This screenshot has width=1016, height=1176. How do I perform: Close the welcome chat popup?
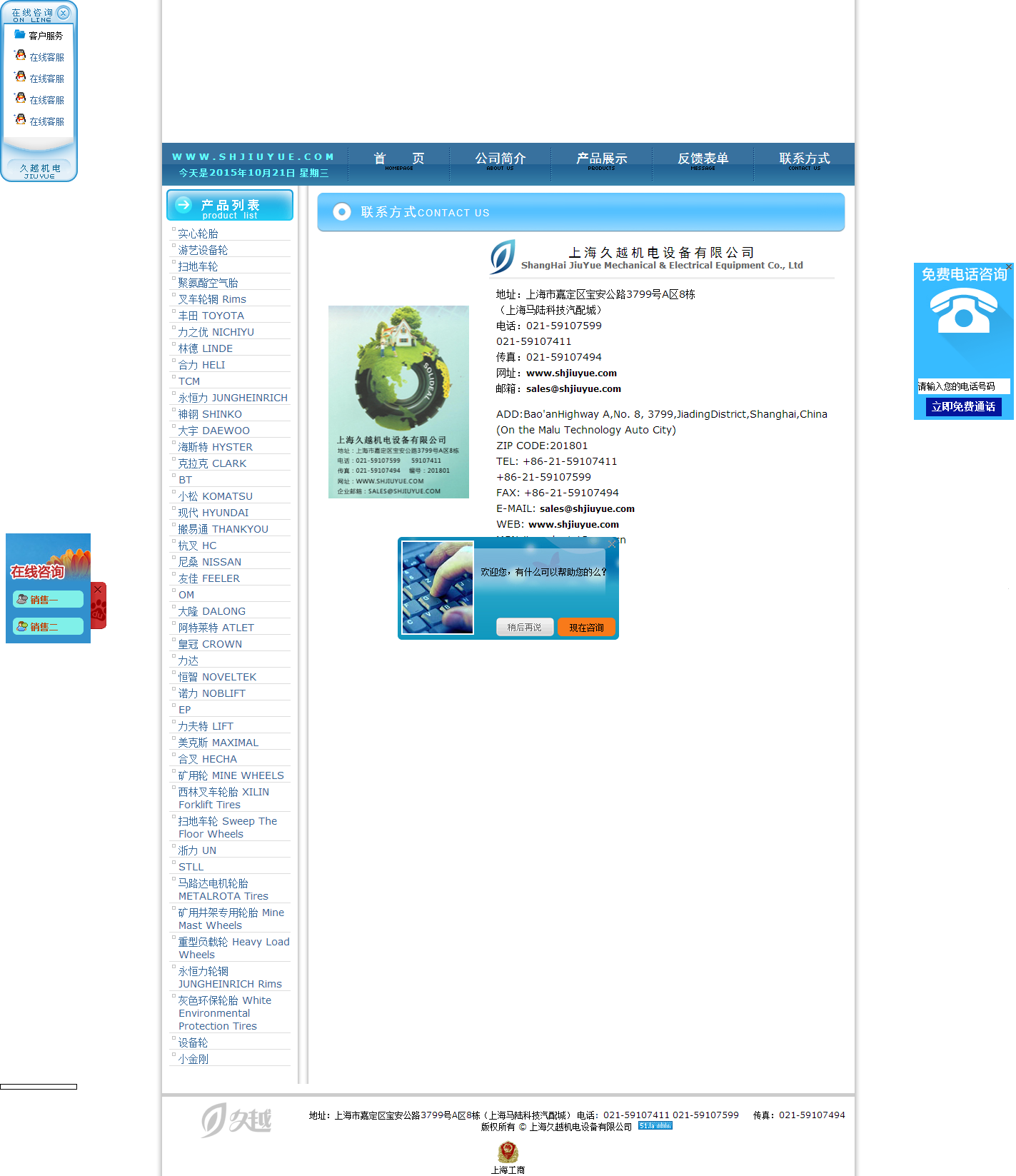pyautogui.click(x=611, y=544)
